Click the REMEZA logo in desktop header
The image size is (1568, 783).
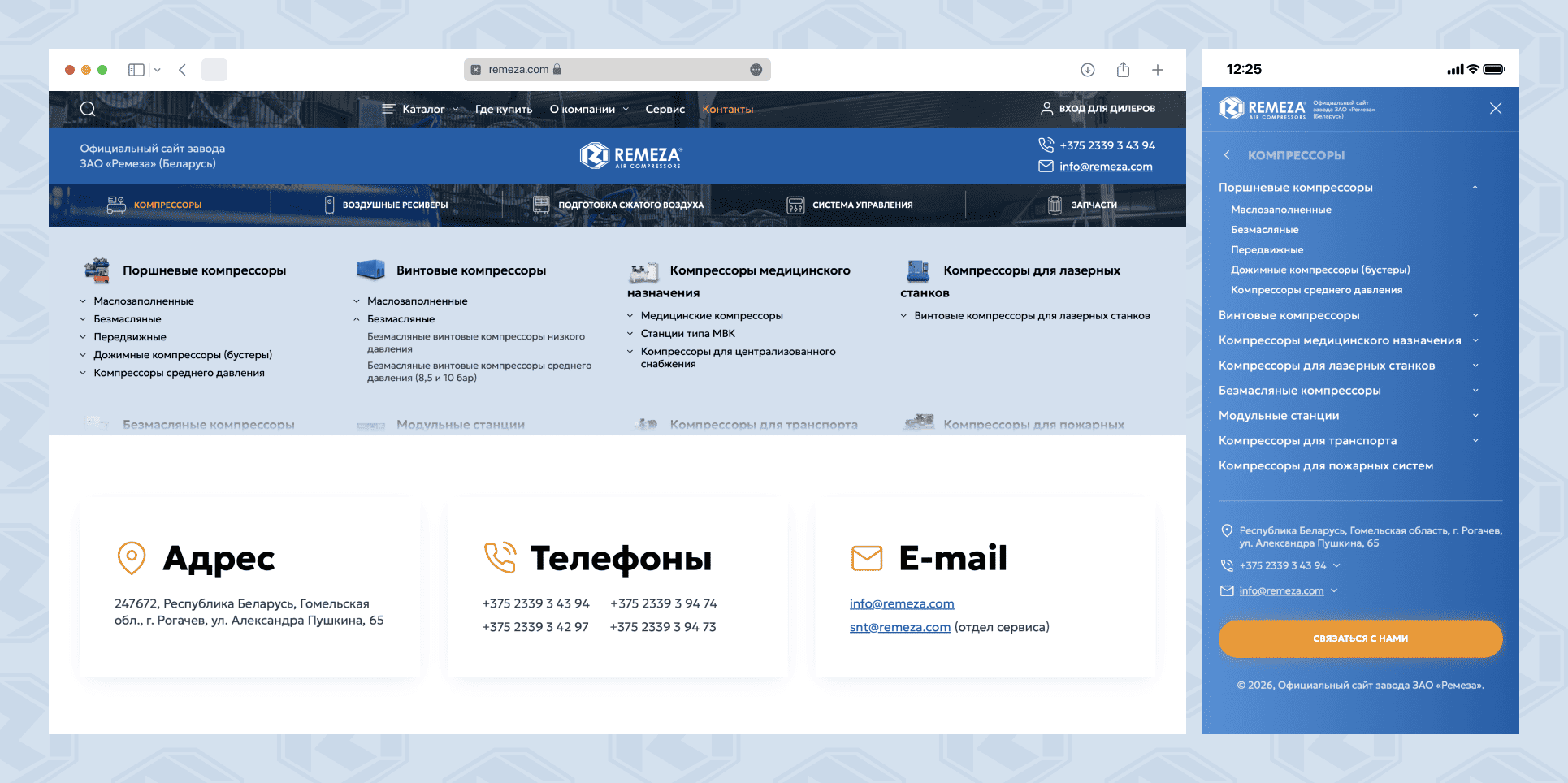[630, 155]
